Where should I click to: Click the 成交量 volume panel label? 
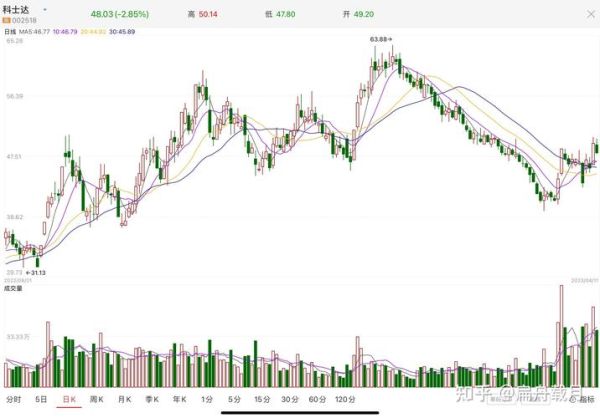[x=13, y=287]
